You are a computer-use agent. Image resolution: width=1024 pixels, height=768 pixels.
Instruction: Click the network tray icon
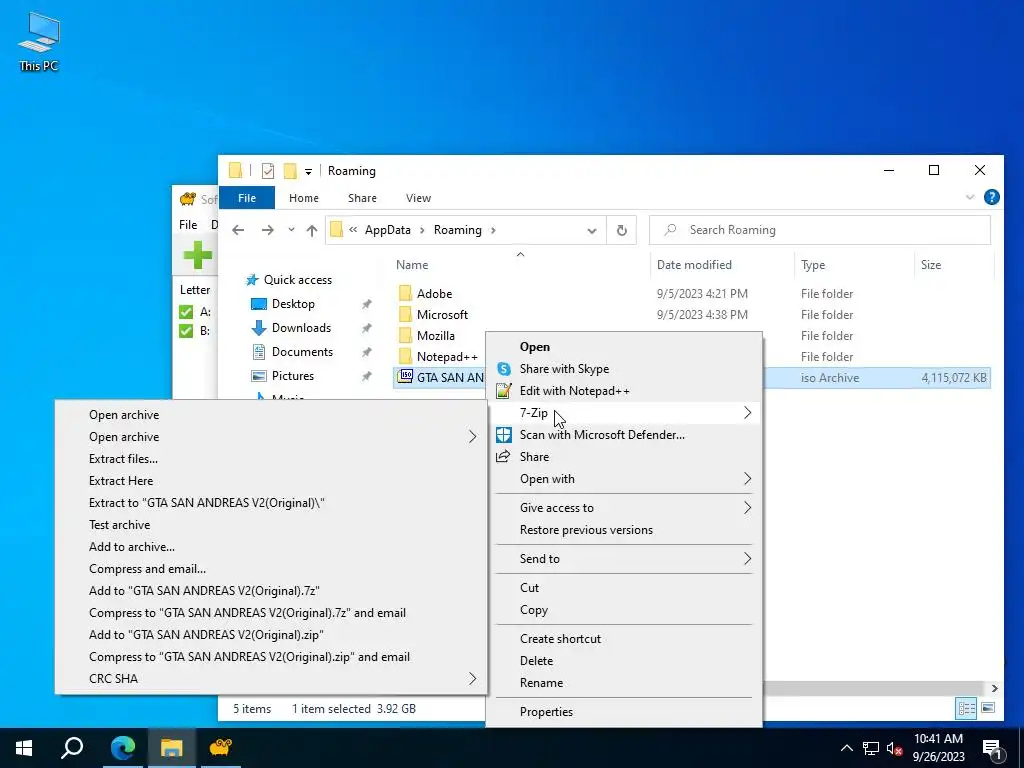pos(871,748)
